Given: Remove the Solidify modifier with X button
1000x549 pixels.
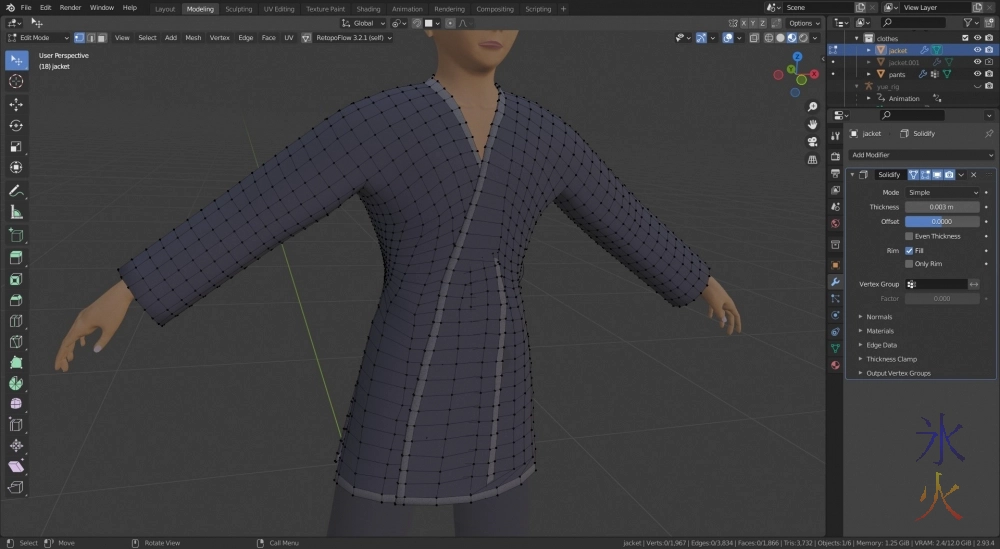Looking at the screenshot, I should 974,175.
